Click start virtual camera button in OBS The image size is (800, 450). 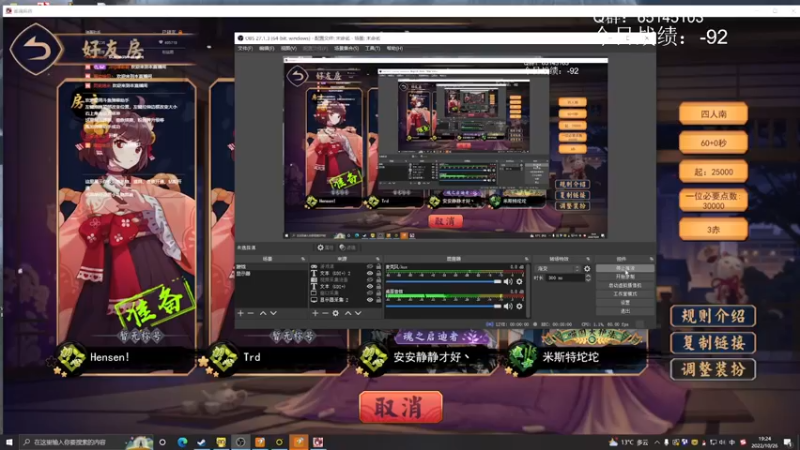pos(625,285)
